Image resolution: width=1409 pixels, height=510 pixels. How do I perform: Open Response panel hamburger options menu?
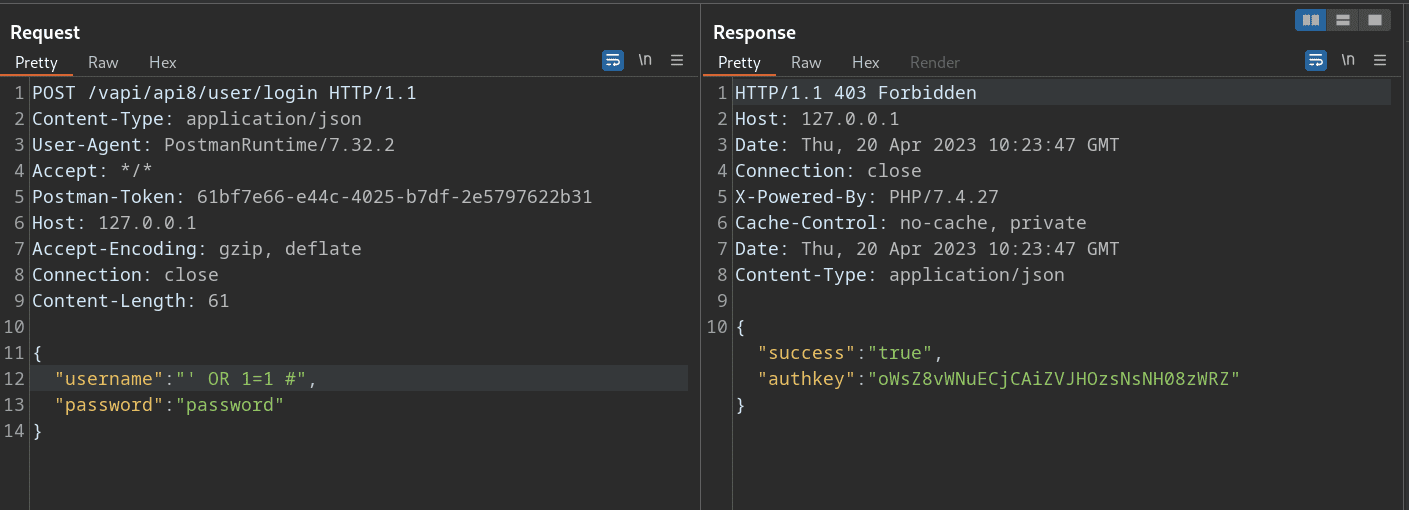coord(1380,60)
